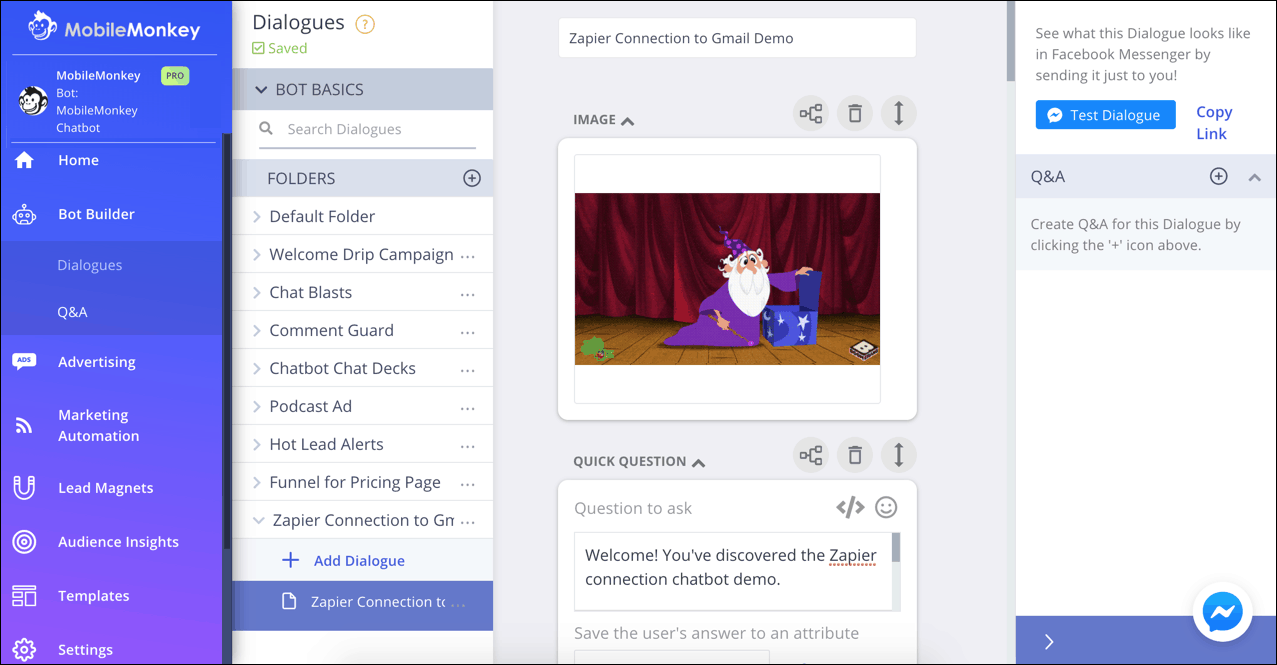The image size is (1277, 665).
Task: Click the PRO badge
Action: [x=175, y=76]
